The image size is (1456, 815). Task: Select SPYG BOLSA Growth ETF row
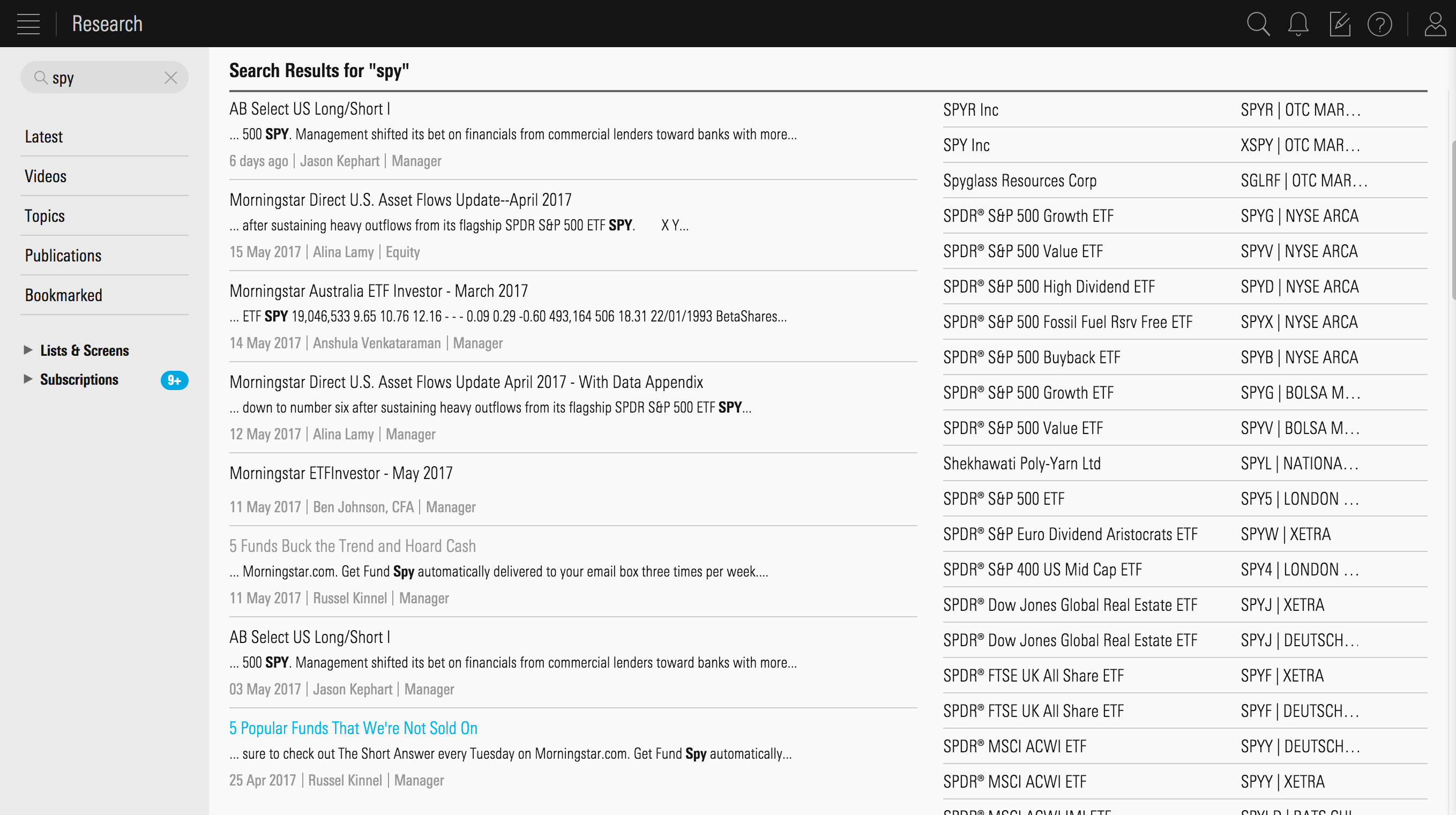[1185, 393]
